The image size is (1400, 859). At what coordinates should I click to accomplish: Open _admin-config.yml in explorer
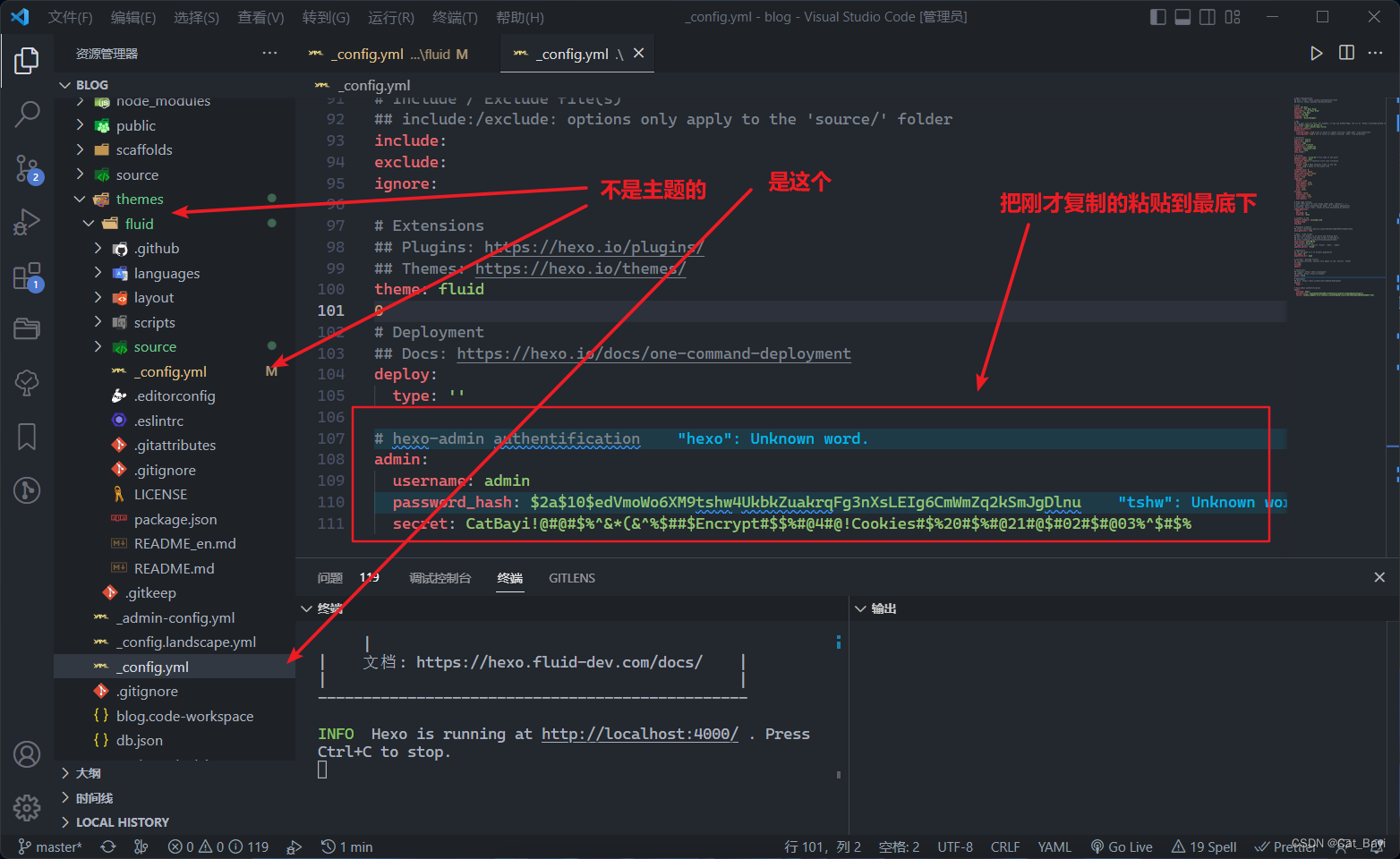click(177, 617)
